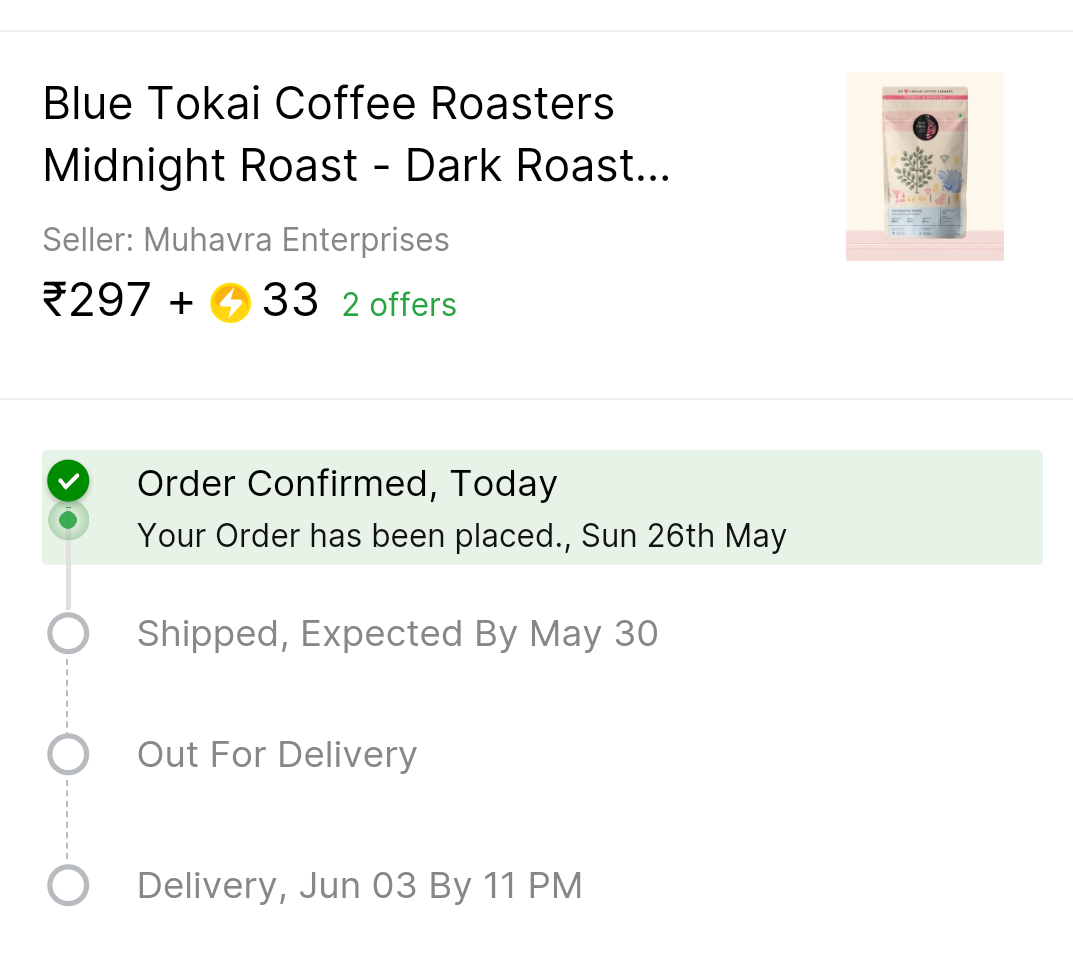Select the Delivery status circle
Screen dimensions: 1073x955
(x=68, y=885)
